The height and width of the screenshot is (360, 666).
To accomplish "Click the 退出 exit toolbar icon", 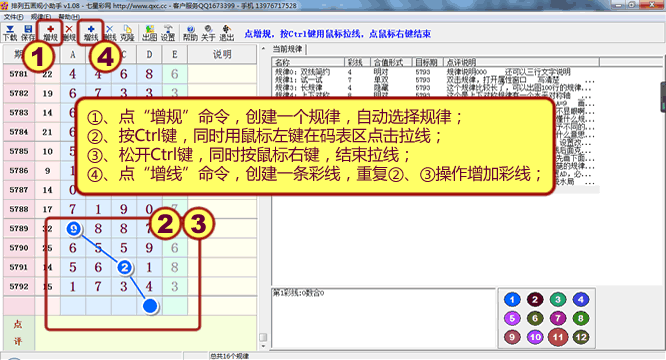I will point(226,33).
